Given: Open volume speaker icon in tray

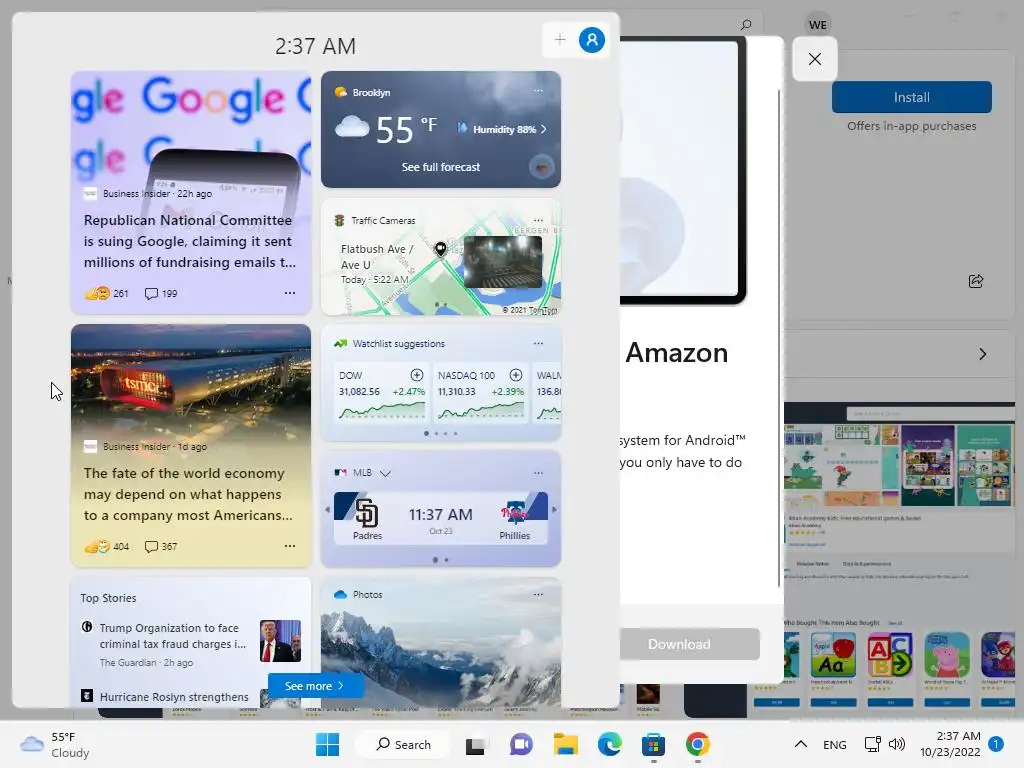Looking at the screenshot, I should [x=897, y=744].
